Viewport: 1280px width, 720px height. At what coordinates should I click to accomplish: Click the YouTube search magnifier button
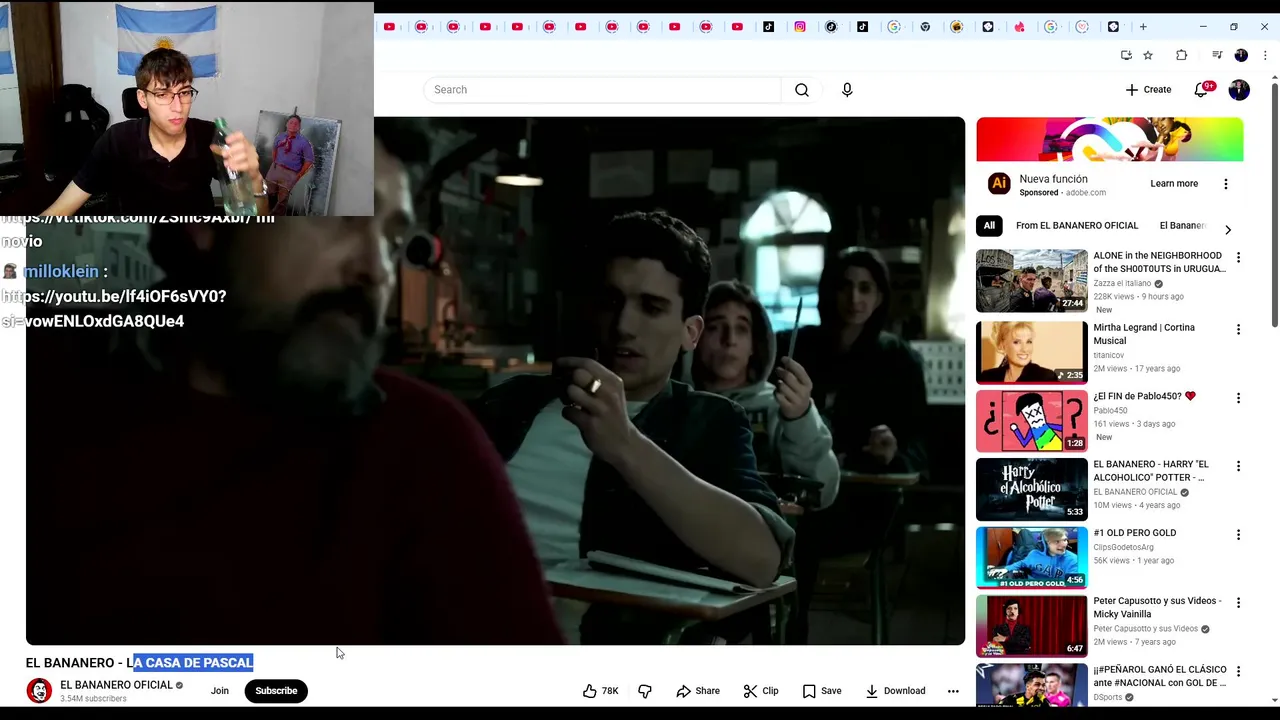801,90
